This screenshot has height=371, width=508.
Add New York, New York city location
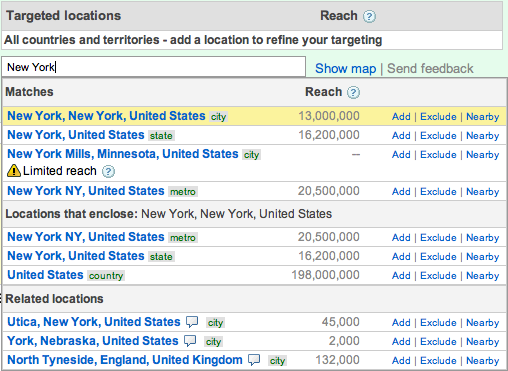401,116
